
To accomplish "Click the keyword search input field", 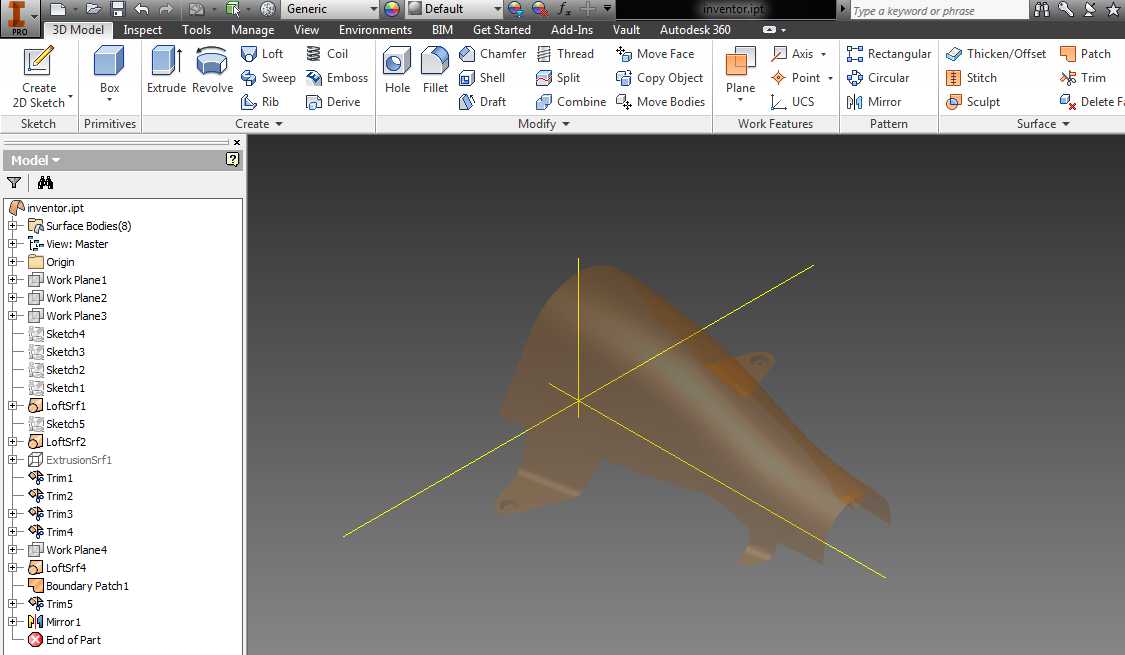I will pyautogui.click(x=938, y=10).
